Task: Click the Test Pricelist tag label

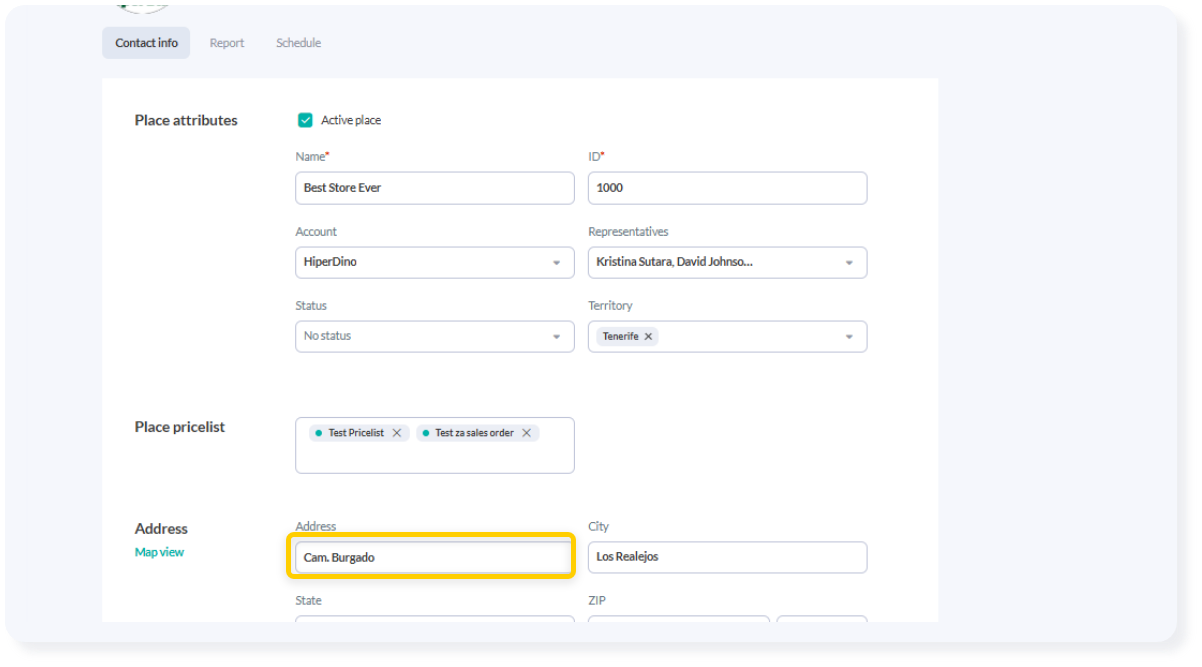Action: [355, 433]
